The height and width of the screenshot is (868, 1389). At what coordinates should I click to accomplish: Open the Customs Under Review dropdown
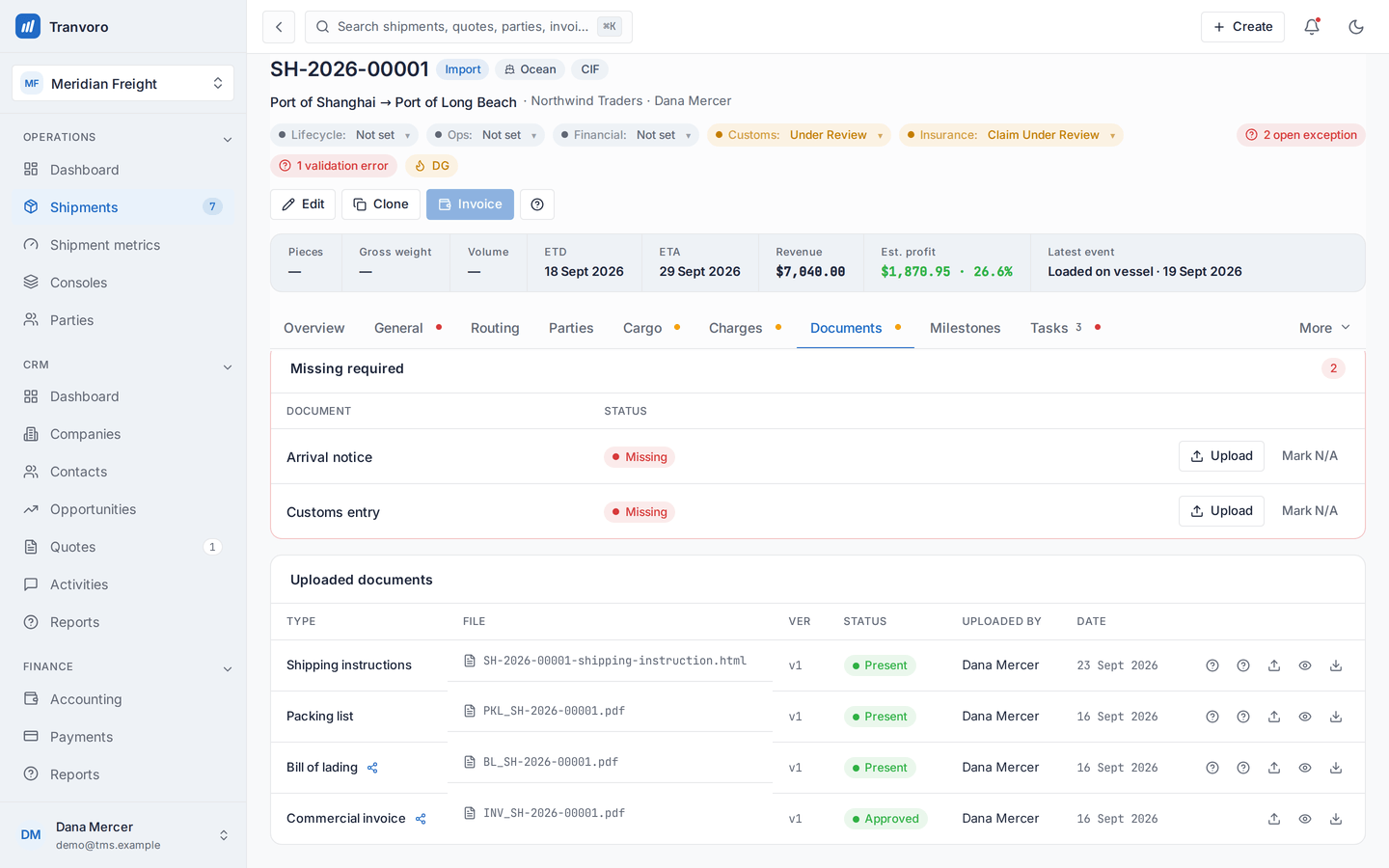pyautogui.click(x=800, y=135)
